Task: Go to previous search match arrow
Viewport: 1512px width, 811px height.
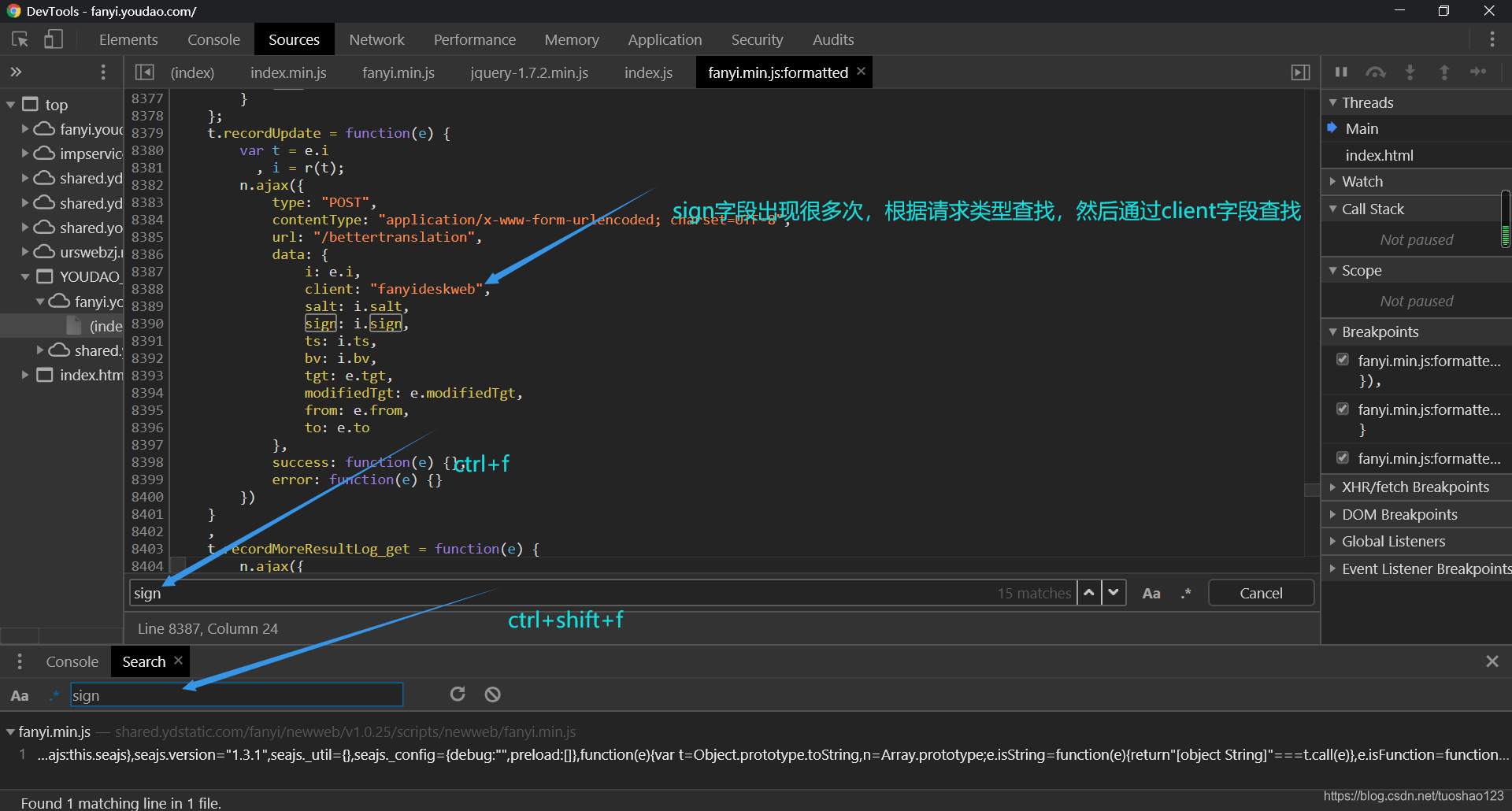Action: click(1089, 593)
